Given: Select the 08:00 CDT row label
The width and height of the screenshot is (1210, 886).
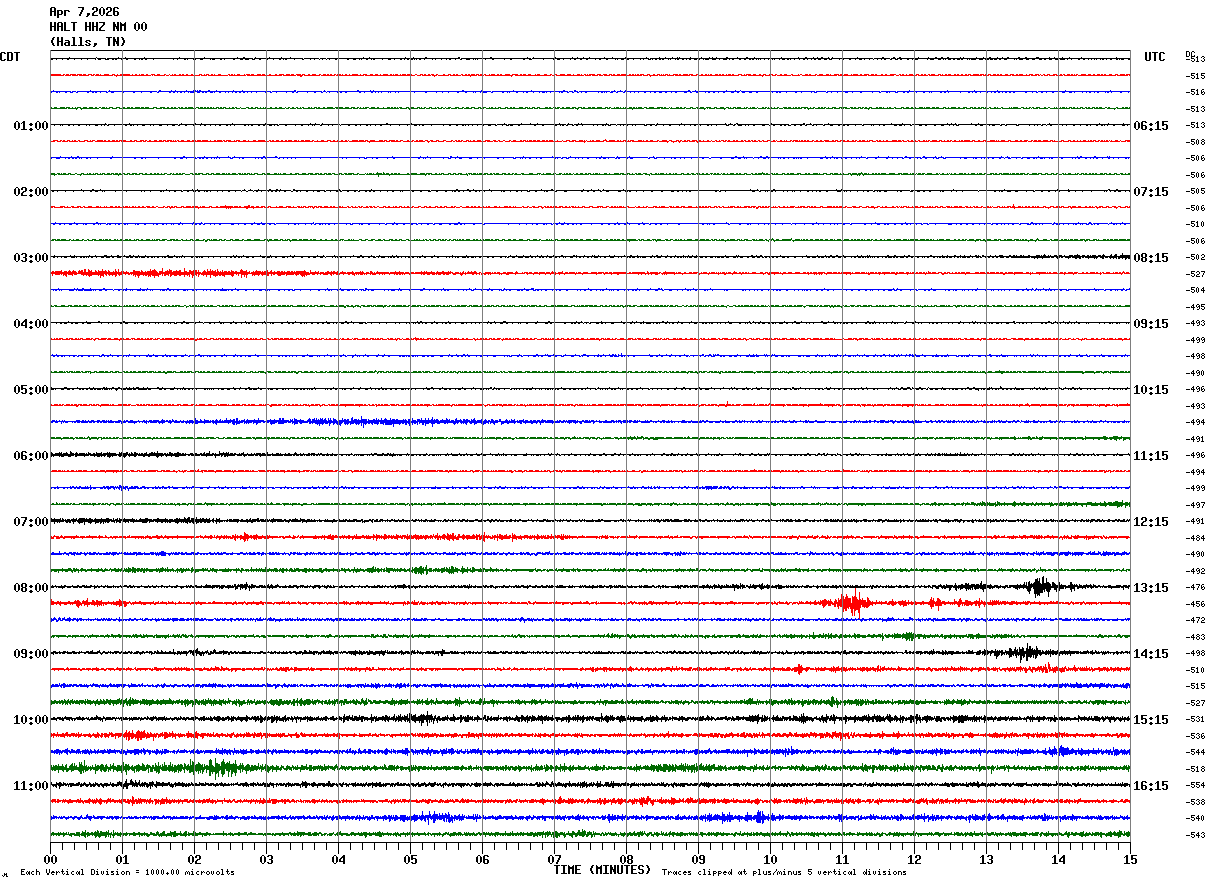Looking at the screenshot, I should coord(31,588).
